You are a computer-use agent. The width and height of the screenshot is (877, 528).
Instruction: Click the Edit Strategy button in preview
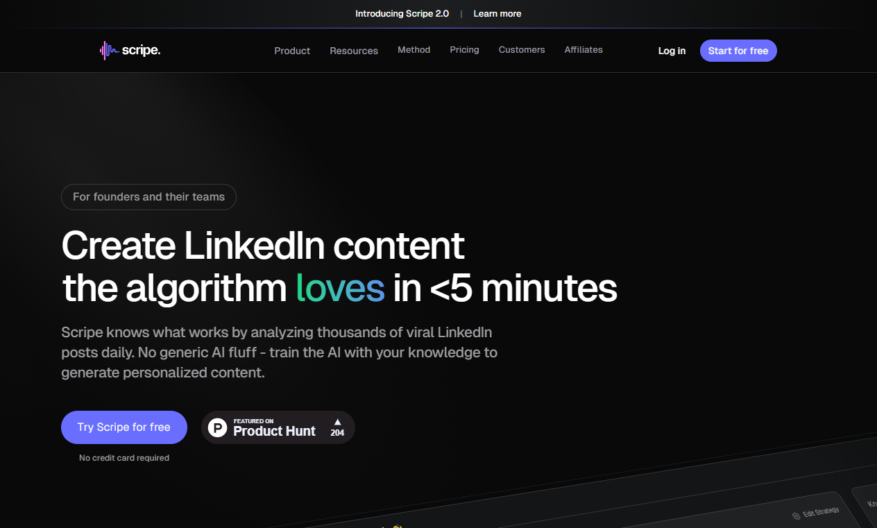point(816,513)
